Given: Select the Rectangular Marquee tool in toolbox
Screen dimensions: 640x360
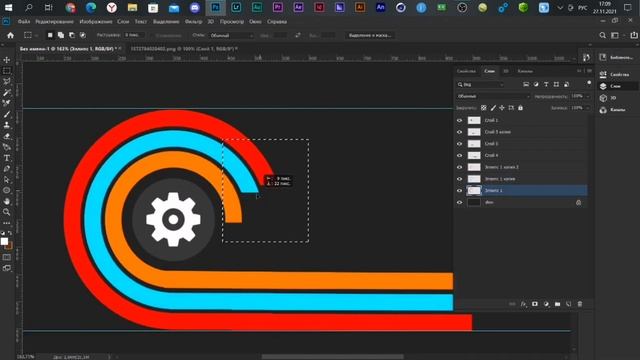Looking at the screenshot, I should click(7, 71).
